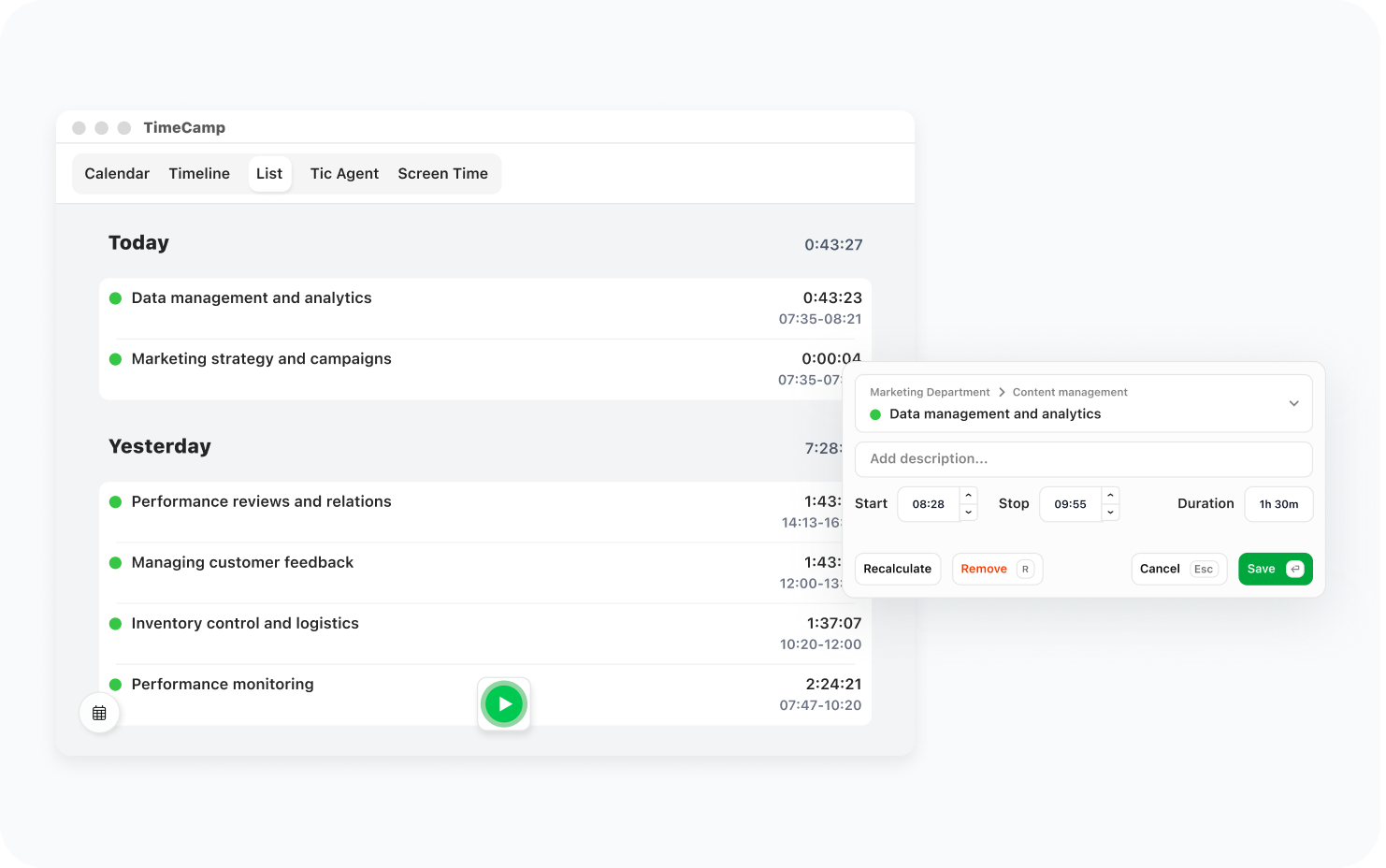Click the Duration field showing 1h 30m
The image size is (1386, 868).
pyautogui.click(x=1278, y=504)
